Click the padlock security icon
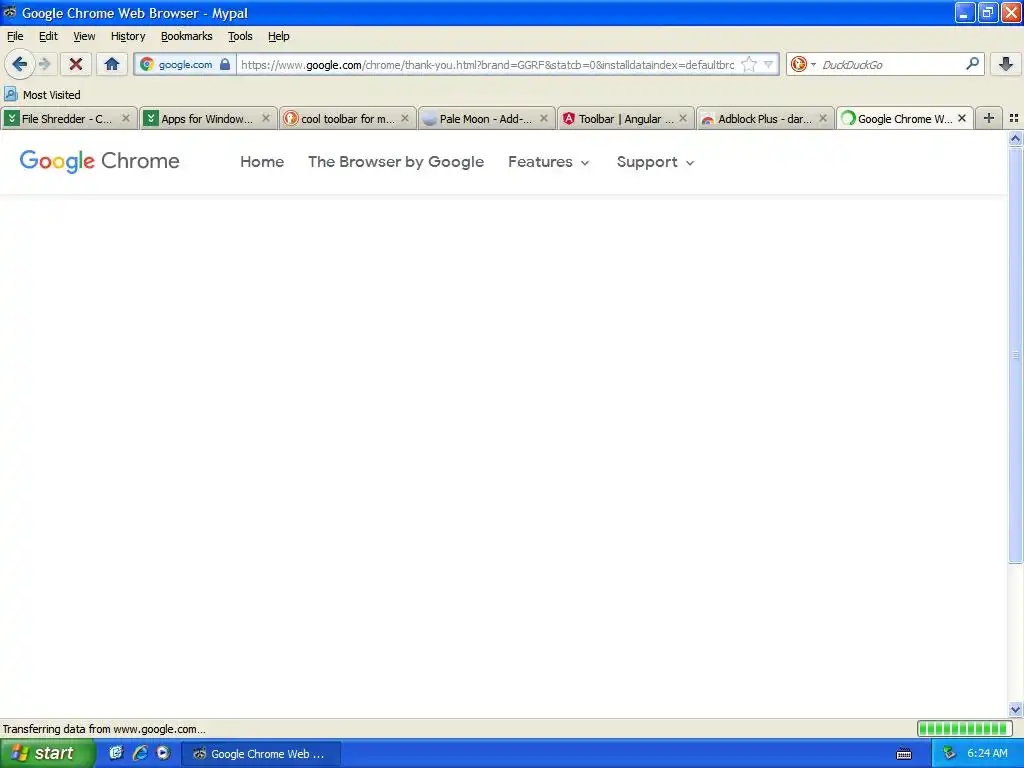Viewport: 1024px width, 768px height. tap(225, 64)
